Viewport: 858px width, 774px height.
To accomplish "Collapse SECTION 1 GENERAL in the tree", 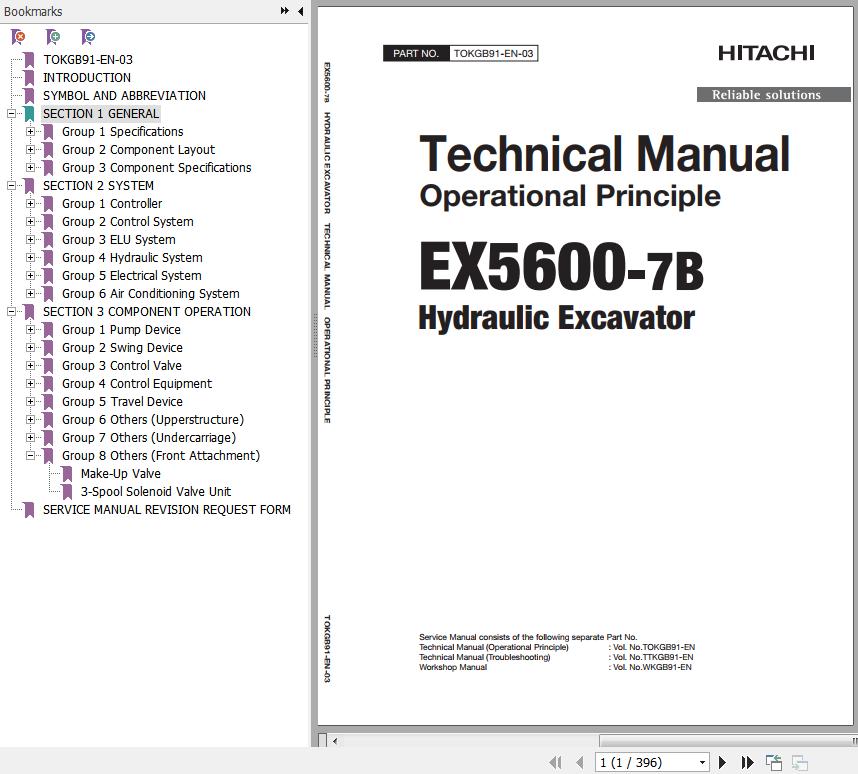I will 11,114.
